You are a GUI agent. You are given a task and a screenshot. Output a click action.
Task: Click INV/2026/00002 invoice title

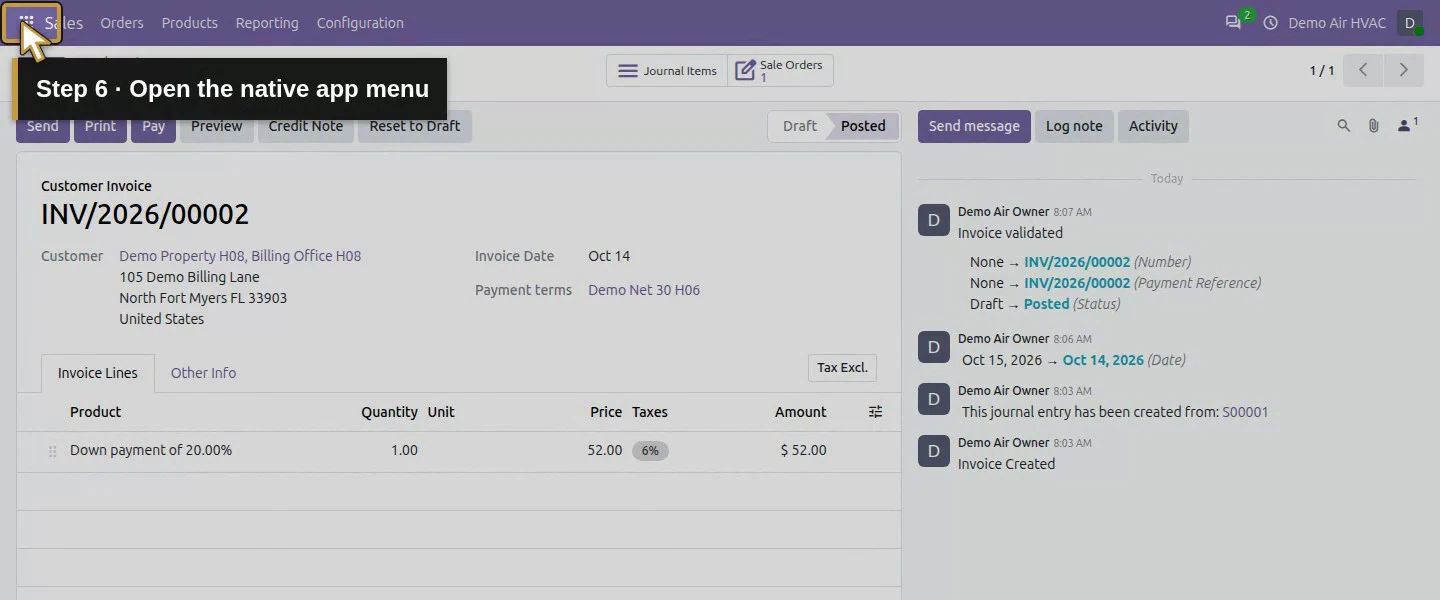(145, 214)
